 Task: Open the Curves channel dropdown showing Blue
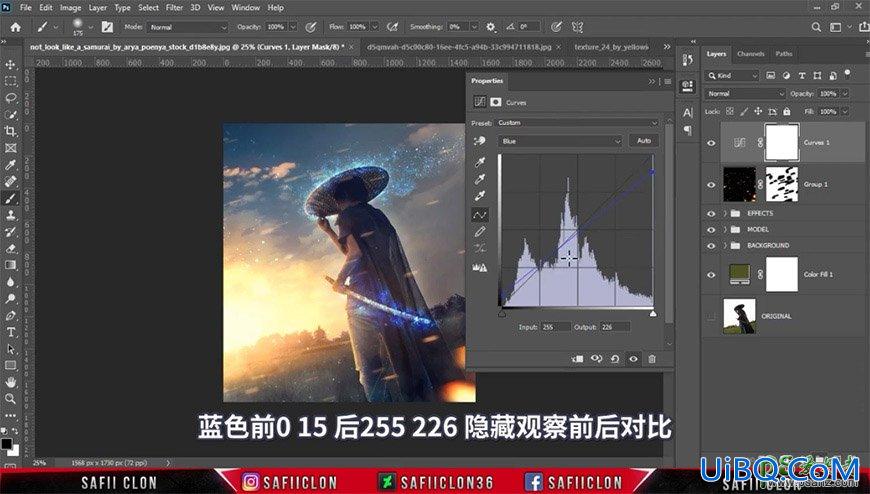pyautogui.click(x=560, y=141)
